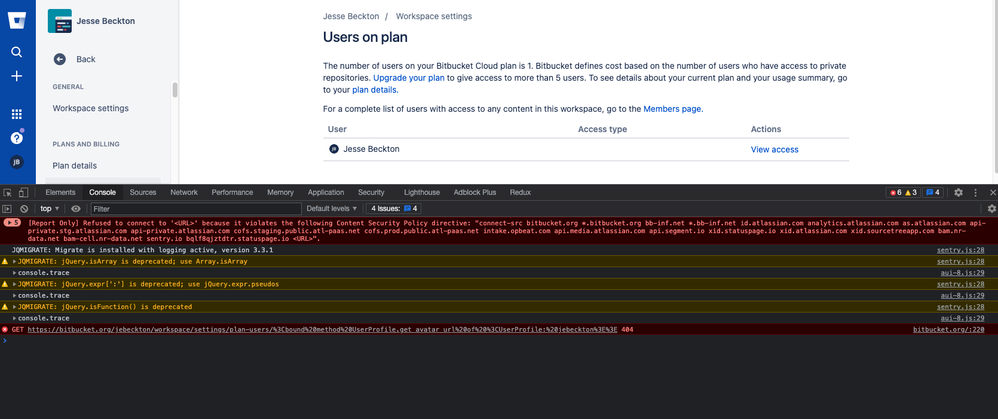Open the Network tab
The width and height of the screenshot is (998, 419).
coord(184,192)
